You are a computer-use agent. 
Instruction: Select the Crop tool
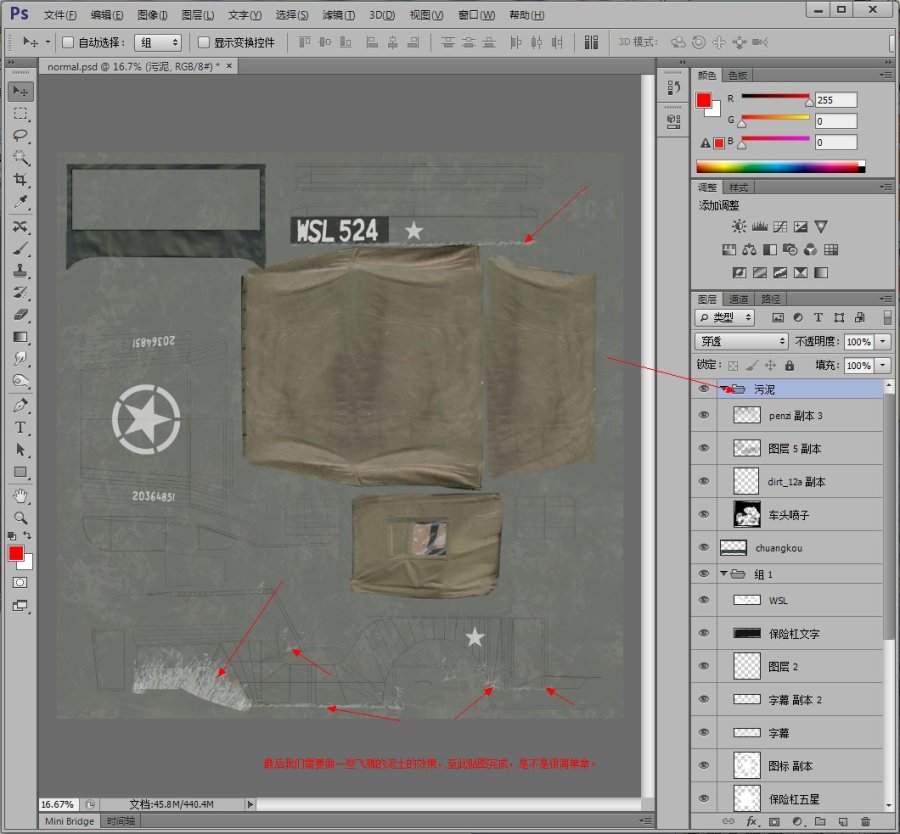tap(21, 180)
